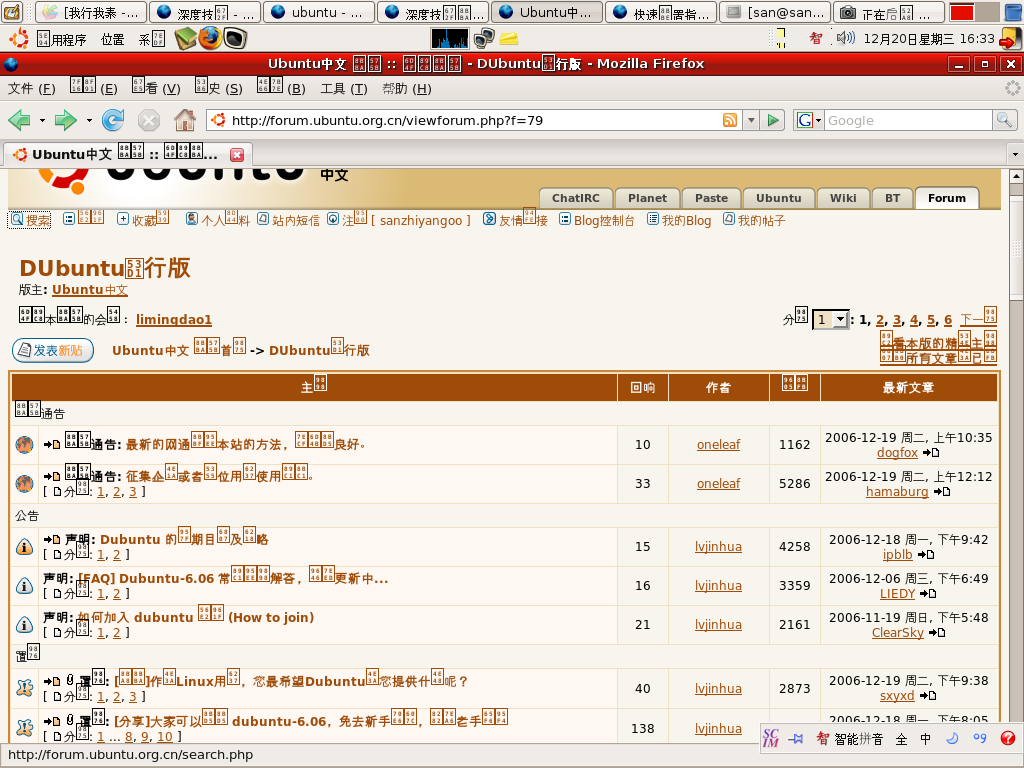Close the Ubuntu forum tab with red X
Image resolution: width=1024 pixels, height=768 pixels.
point(237,155)
